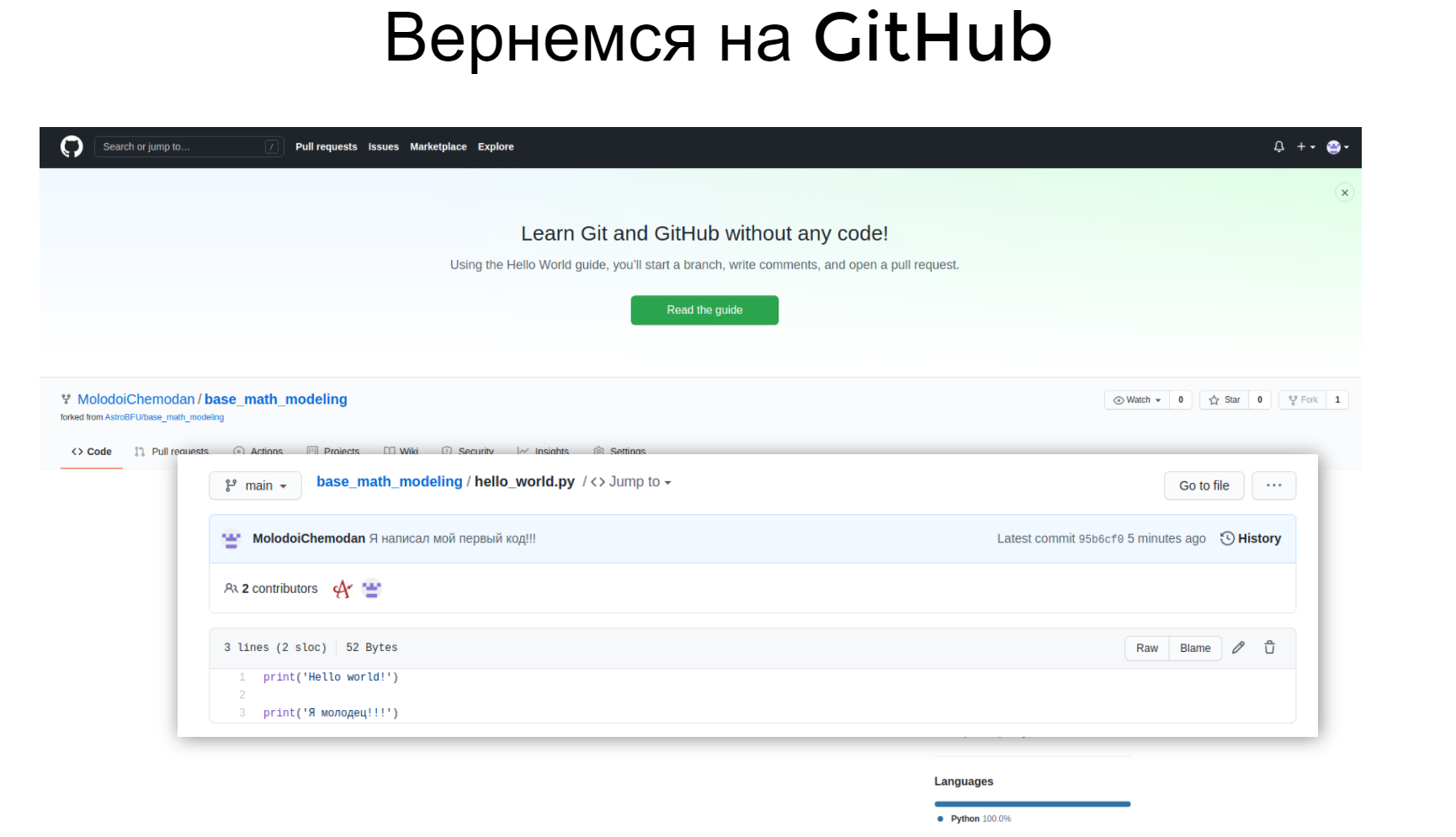Switch to the Pull requests tab

[x=171, y=451]
